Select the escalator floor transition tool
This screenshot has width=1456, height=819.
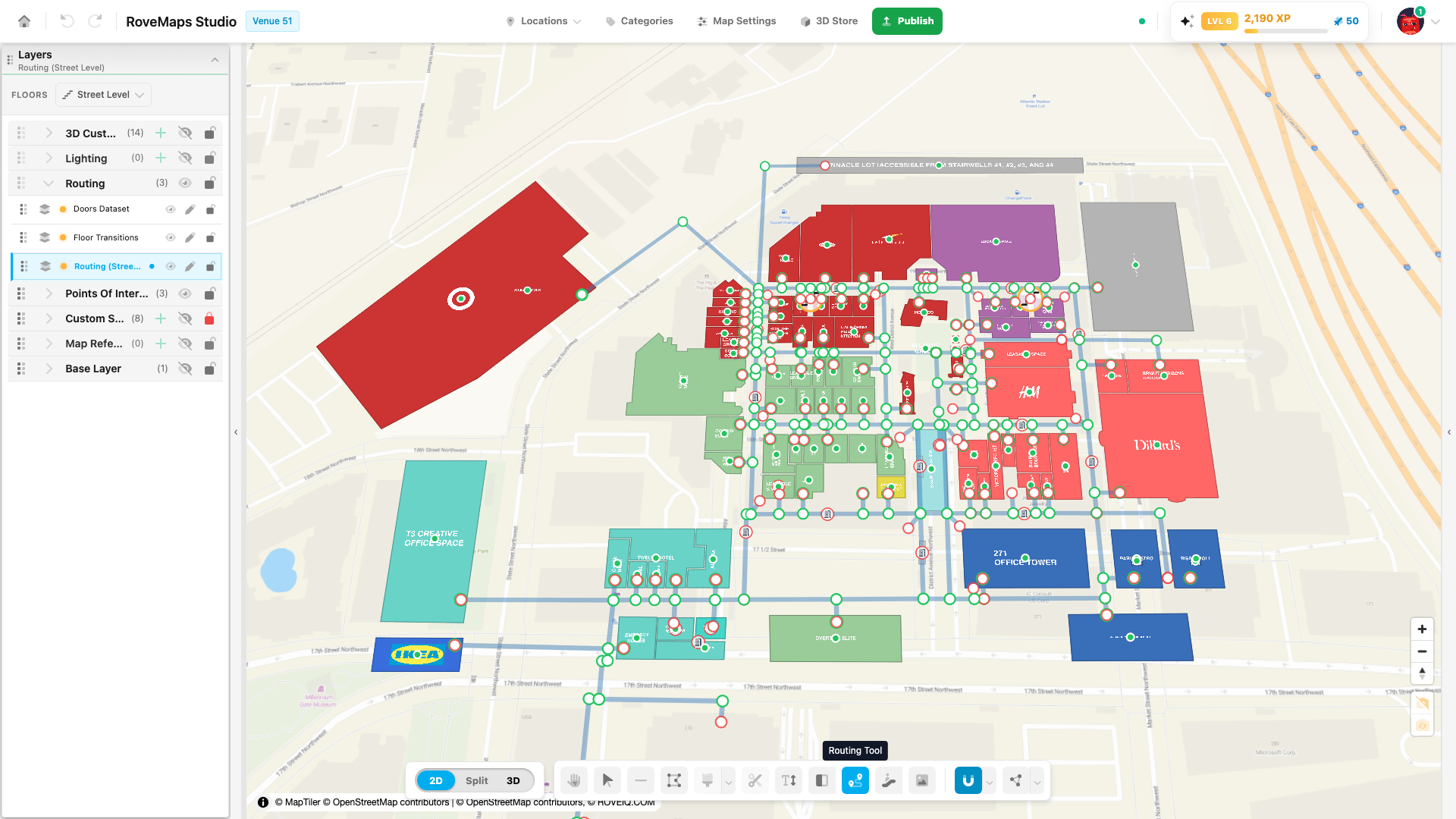click(889, 780)
